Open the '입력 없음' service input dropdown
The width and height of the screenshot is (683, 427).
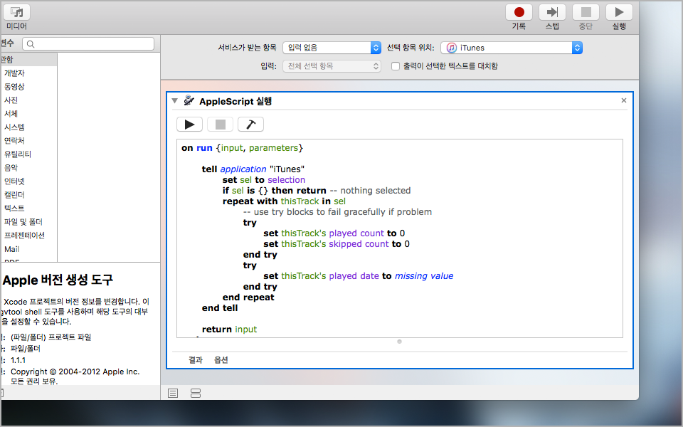(x=332, y=47)
